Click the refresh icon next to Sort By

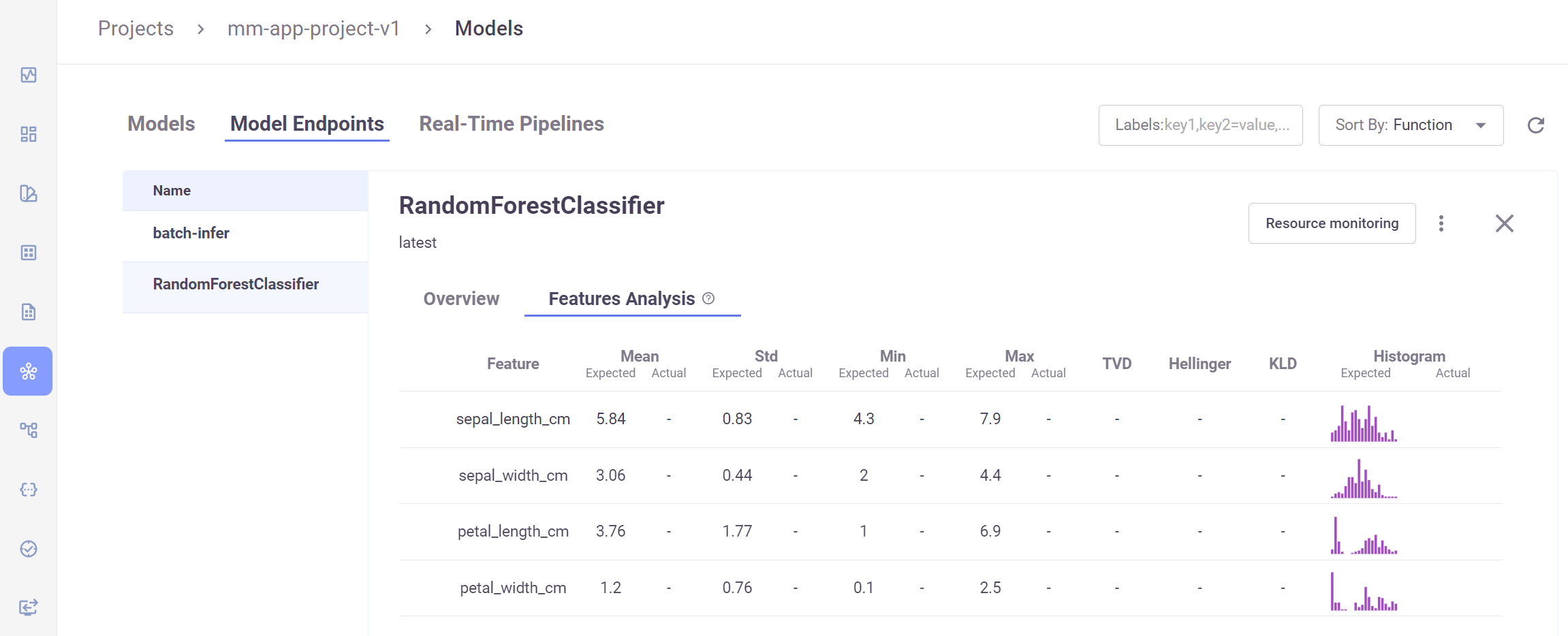point(1536,125)
